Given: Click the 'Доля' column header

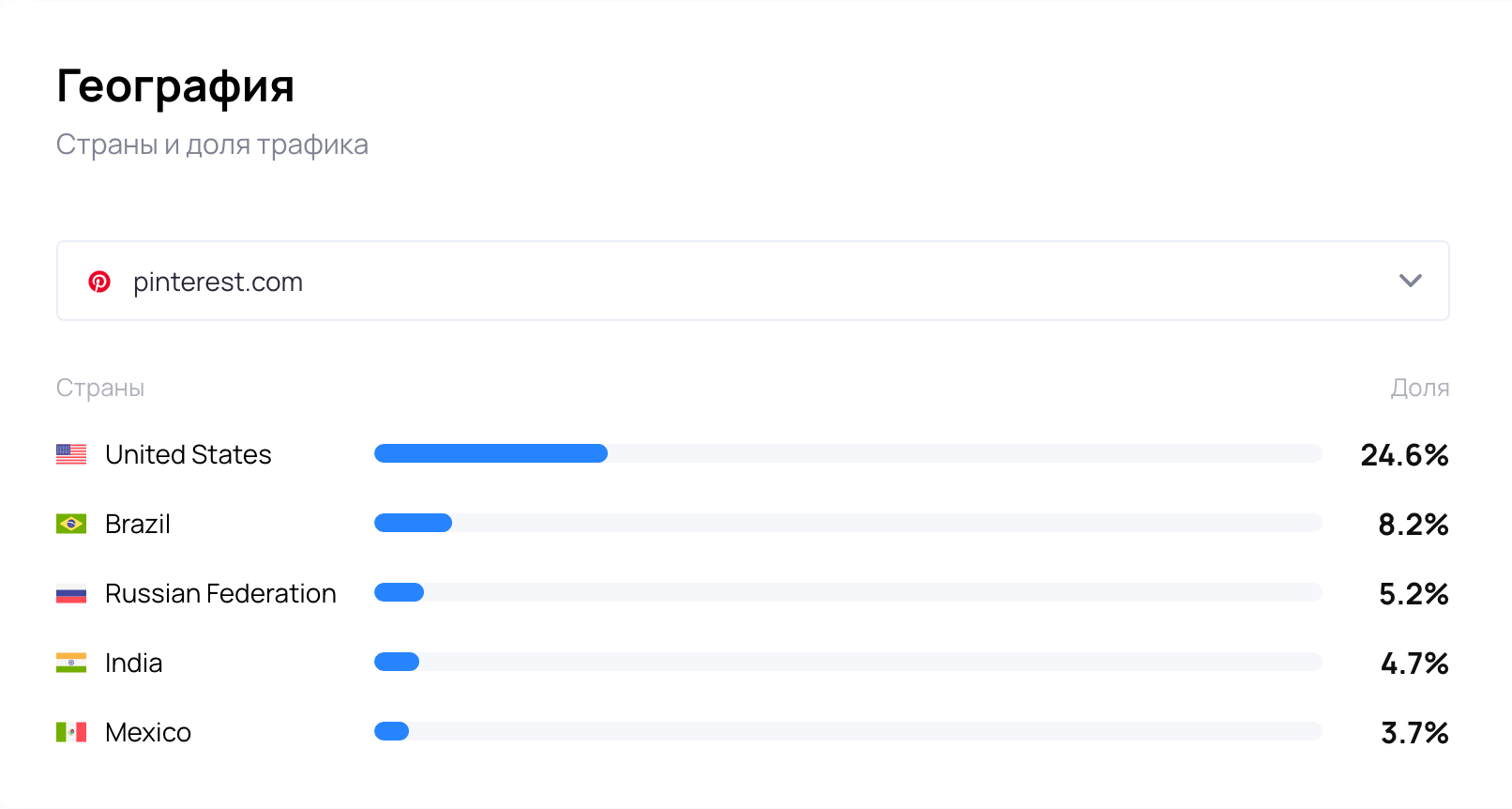Looking at the screenshot, I should coord(1419,388).
